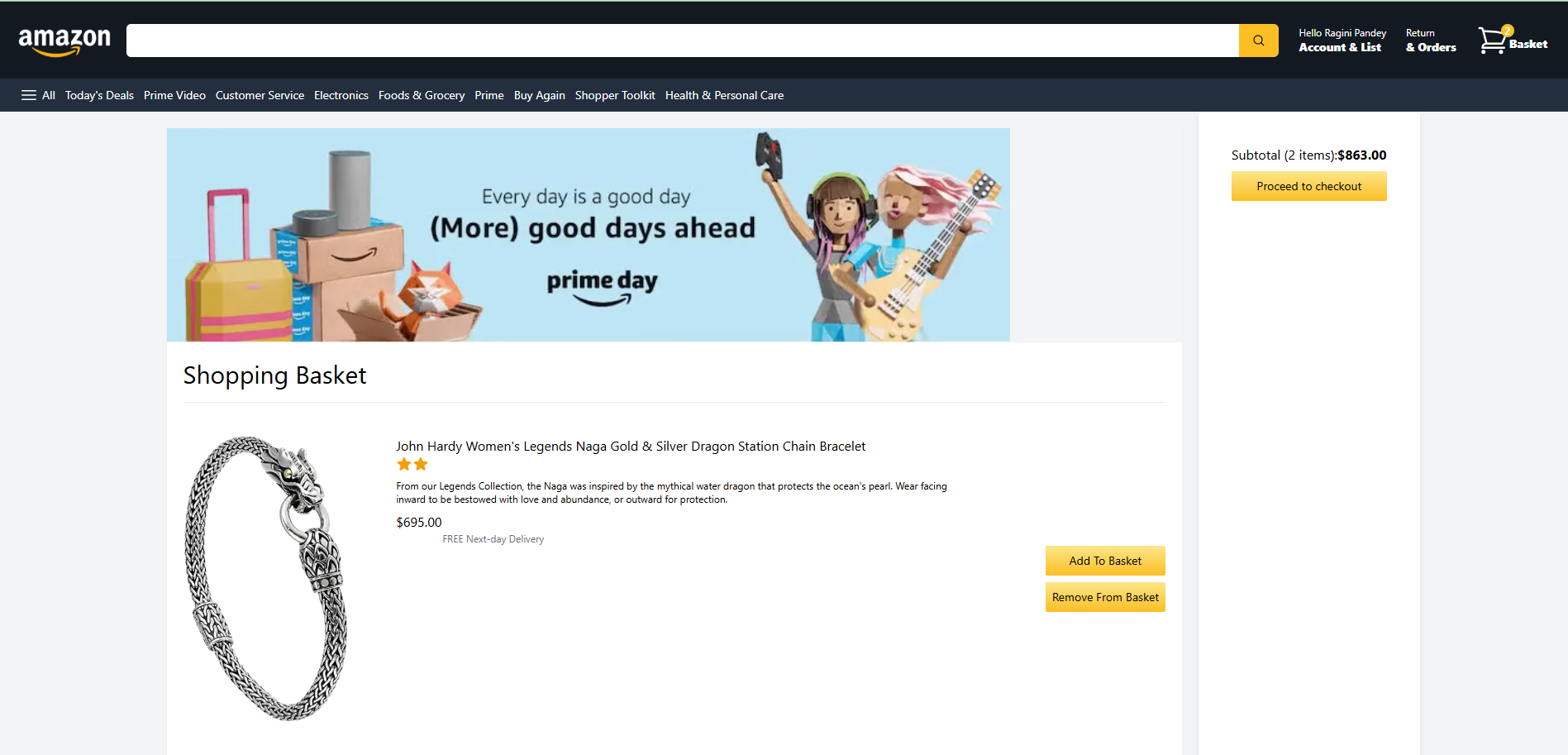Open Health & Personal Care

point(724,95)
